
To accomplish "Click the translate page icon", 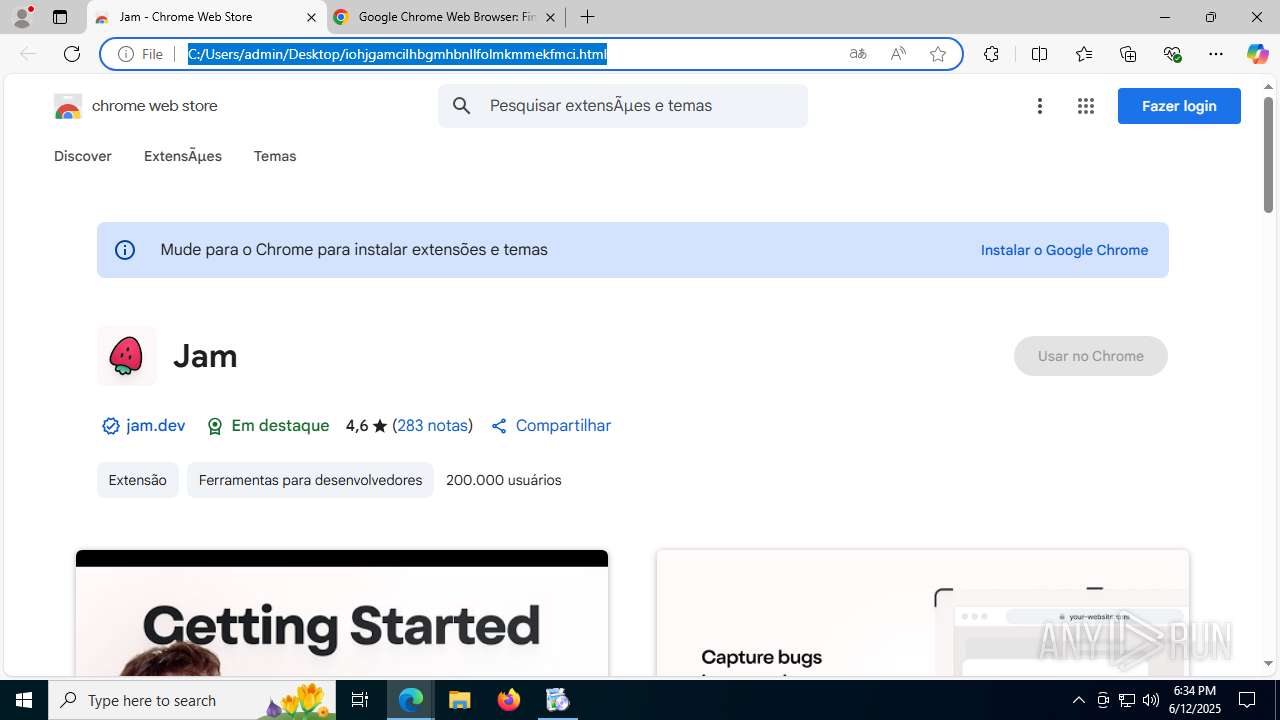I will click(x=858, y=54).
